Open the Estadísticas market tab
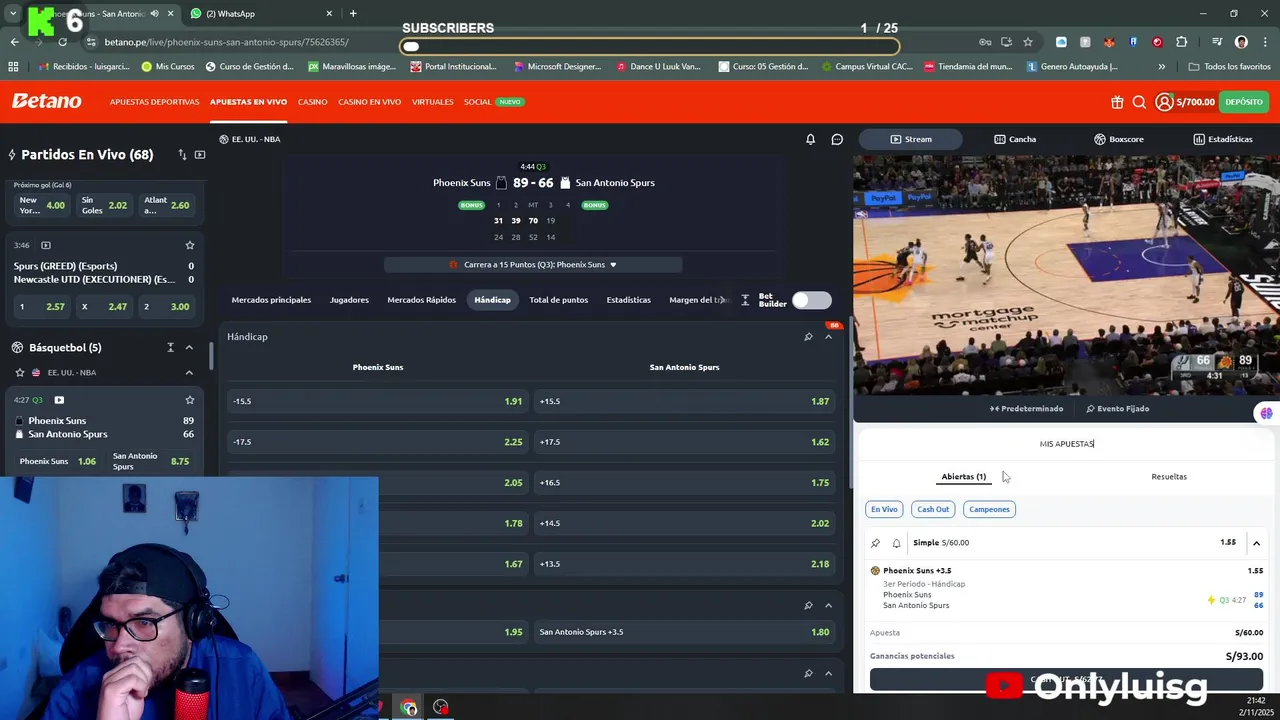Image resolution: width=1280 pixels, height=720 pixels. tap(628, 300)
